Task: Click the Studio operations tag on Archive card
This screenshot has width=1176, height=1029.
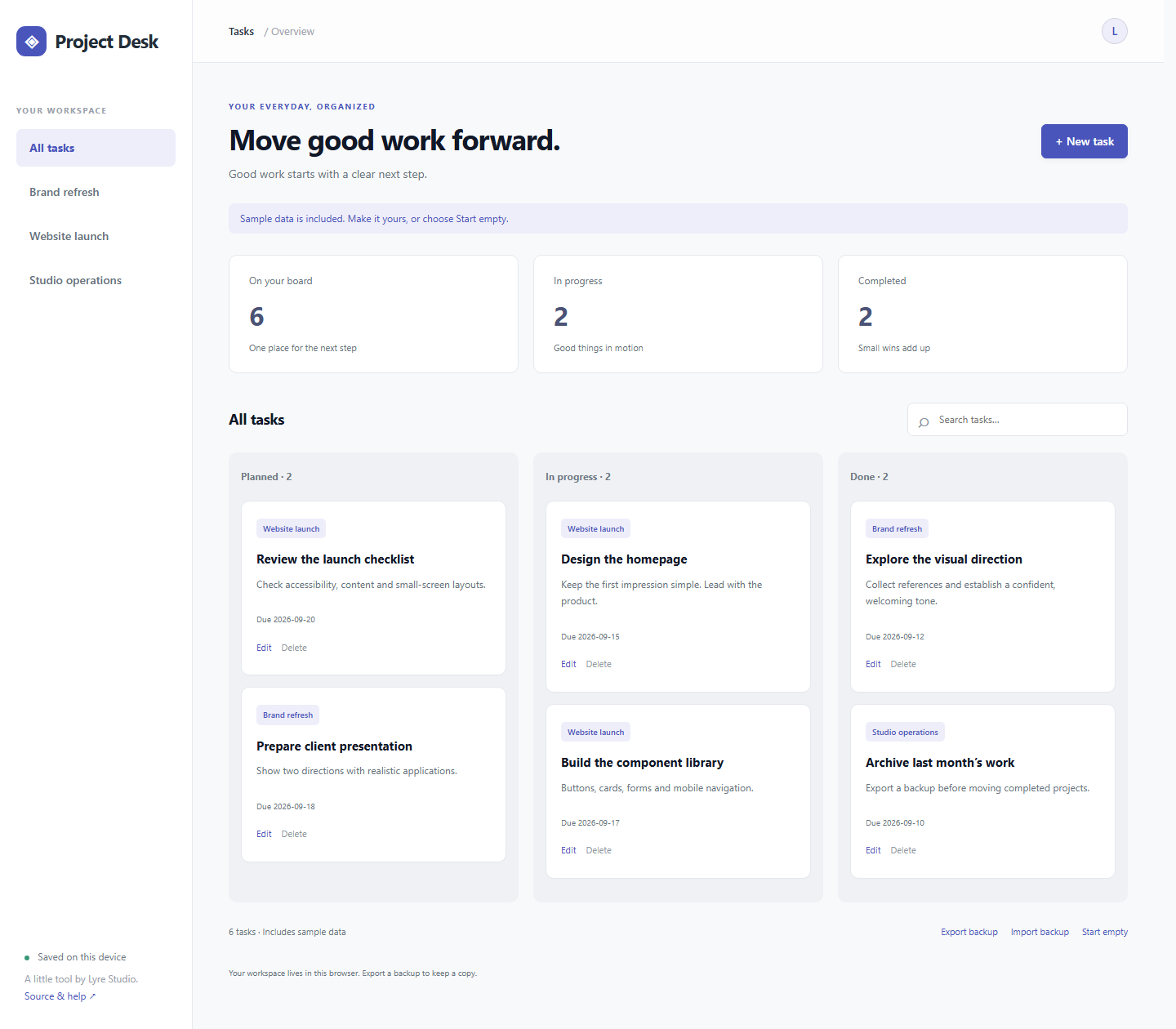Action: click(905, 733)
